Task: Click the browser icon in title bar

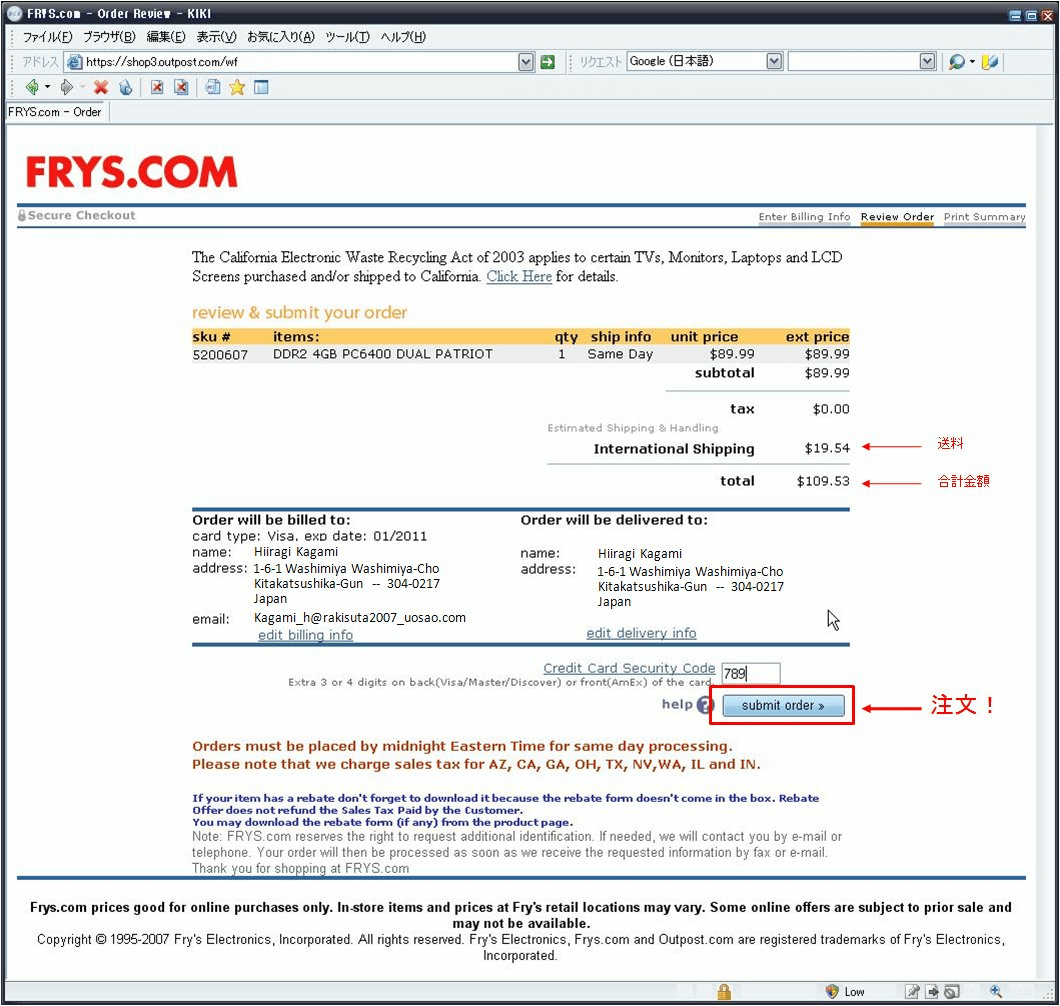Action: [x=14, y=14]
